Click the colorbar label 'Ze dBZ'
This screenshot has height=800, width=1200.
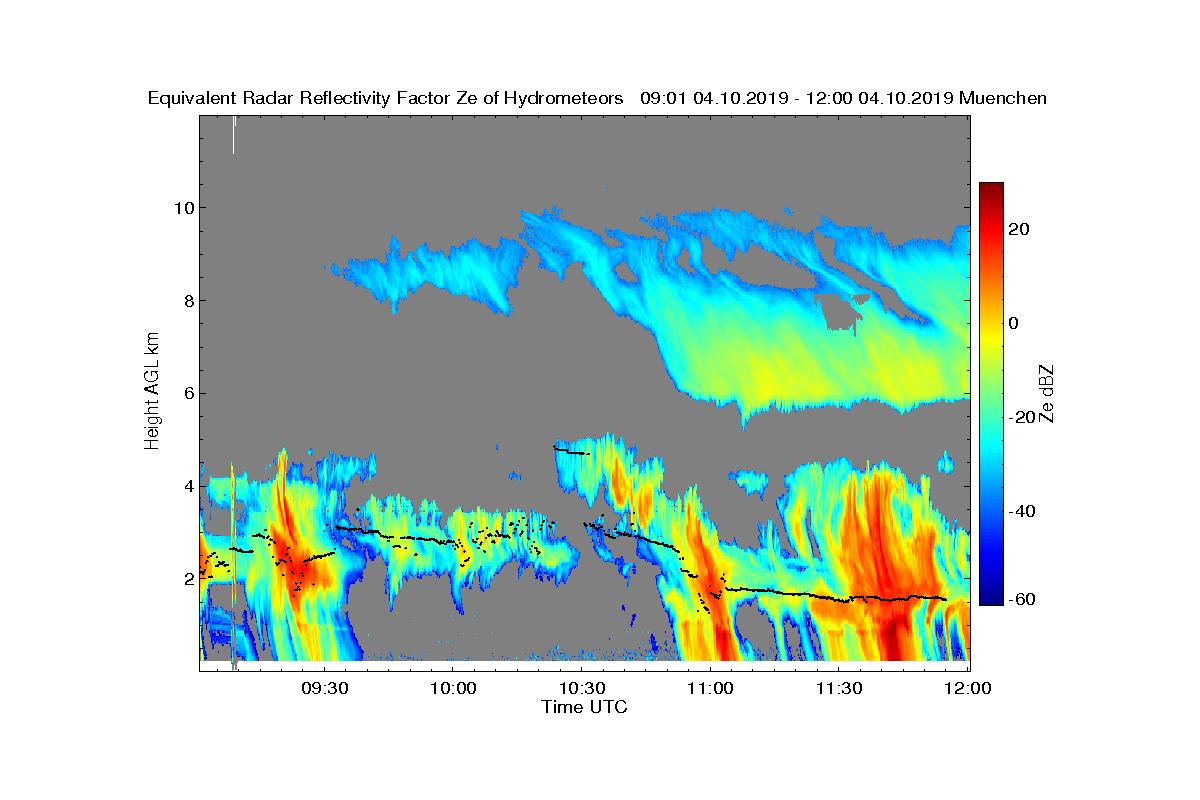pyautogui.click(x=1048, y=393)
